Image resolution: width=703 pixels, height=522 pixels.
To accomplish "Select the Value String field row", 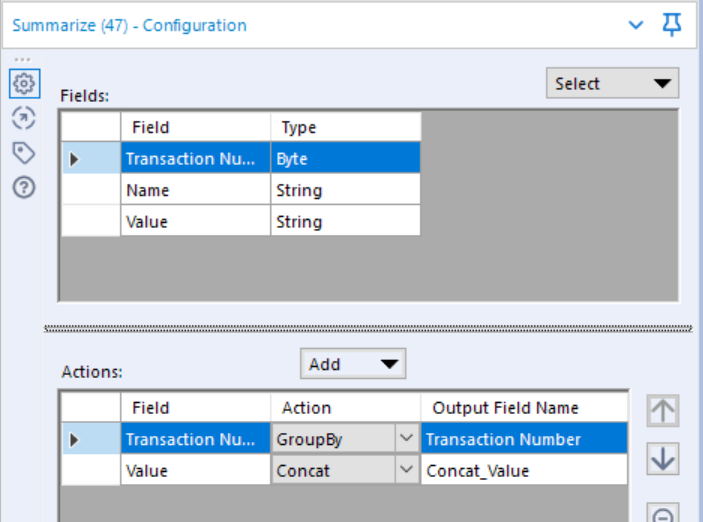I will 241,222.
